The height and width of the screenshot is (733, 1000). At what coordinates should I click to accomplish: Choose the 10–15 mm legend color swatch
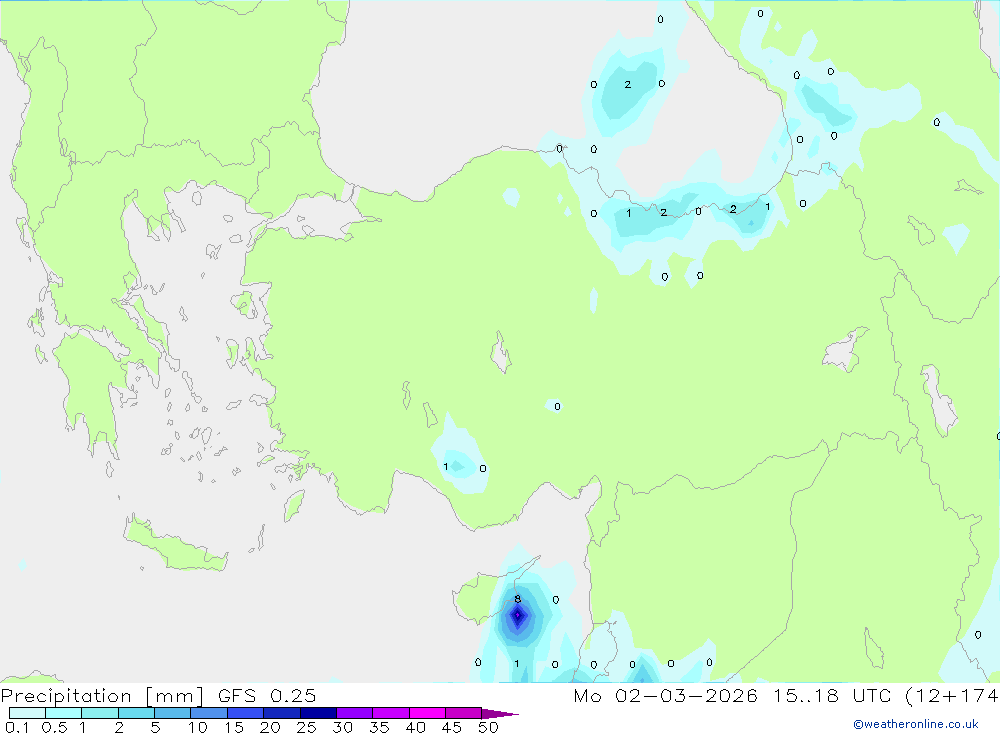pos(209,713)
